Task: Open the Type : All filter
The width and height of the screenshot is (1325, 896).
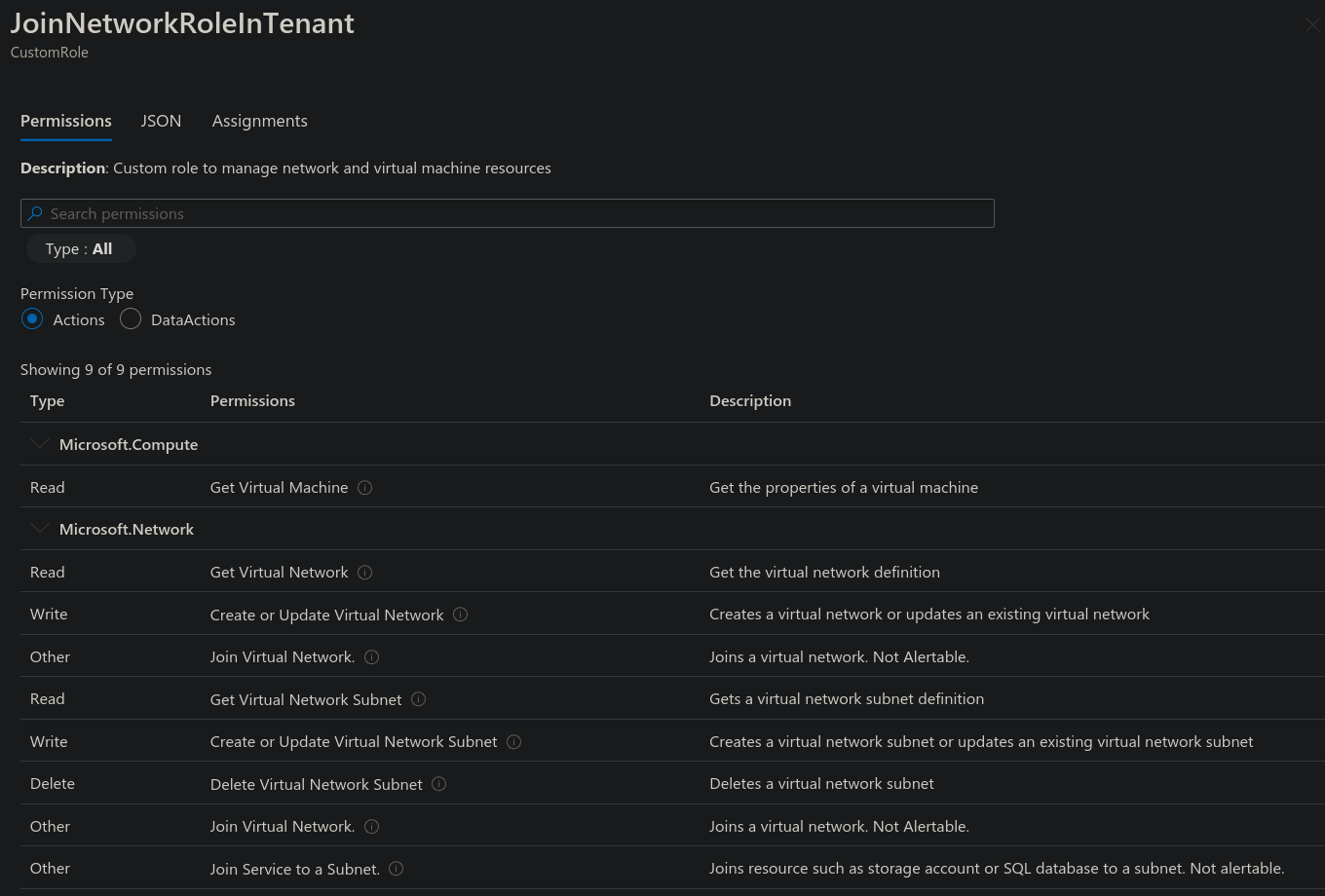Action: (80, 249)
